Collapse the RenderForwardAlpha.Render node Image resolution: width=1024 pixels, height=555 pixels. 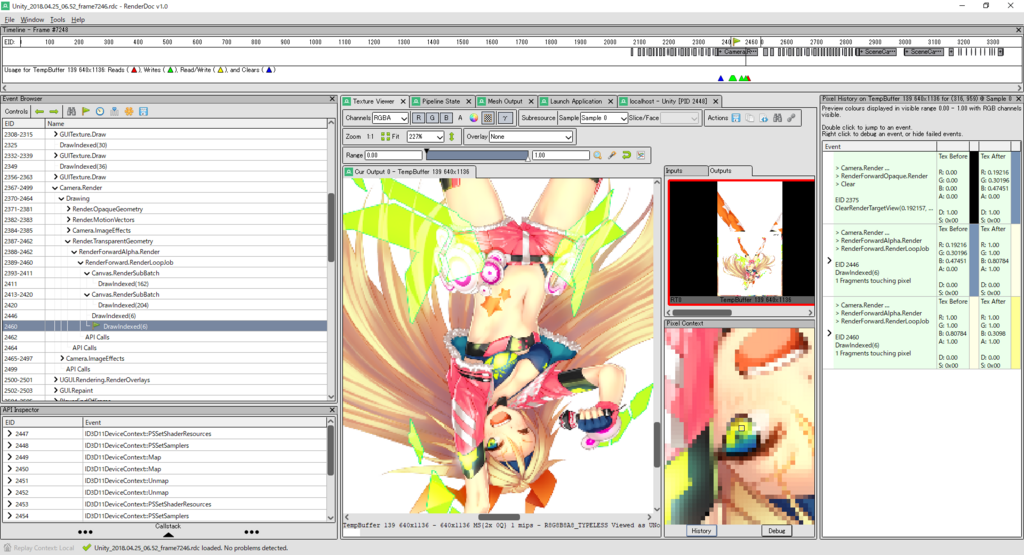[74, 252]
